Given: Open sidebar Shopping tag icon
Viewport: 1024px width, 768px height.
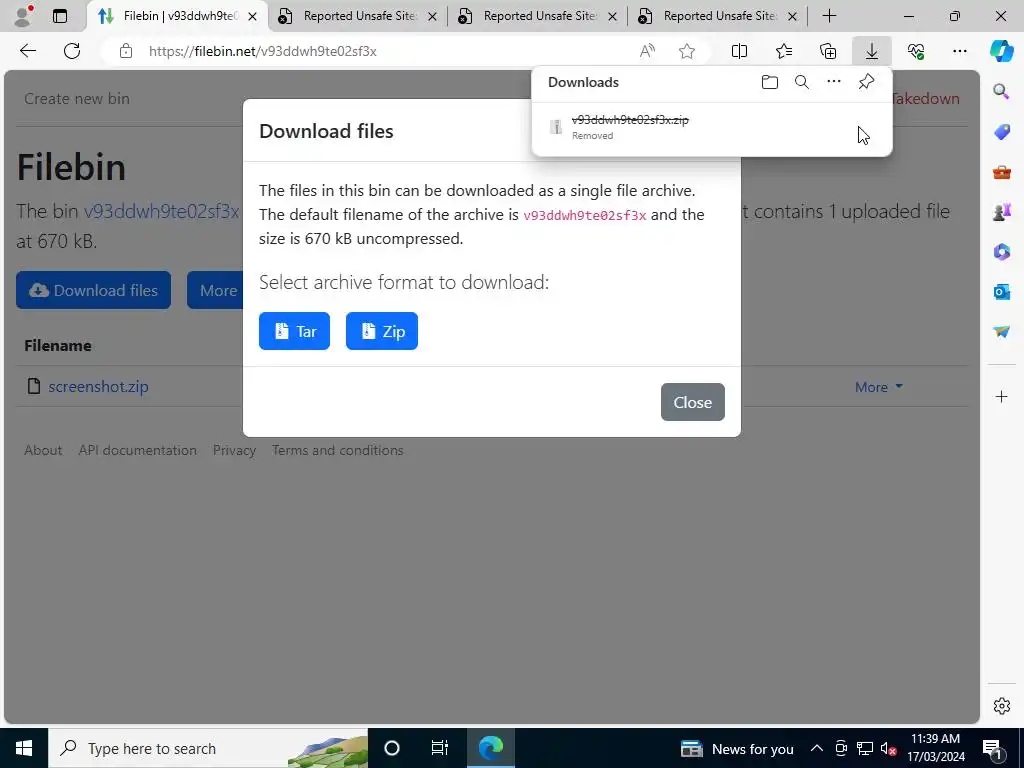Looking at the screenshot, I should click(1001, 132).
